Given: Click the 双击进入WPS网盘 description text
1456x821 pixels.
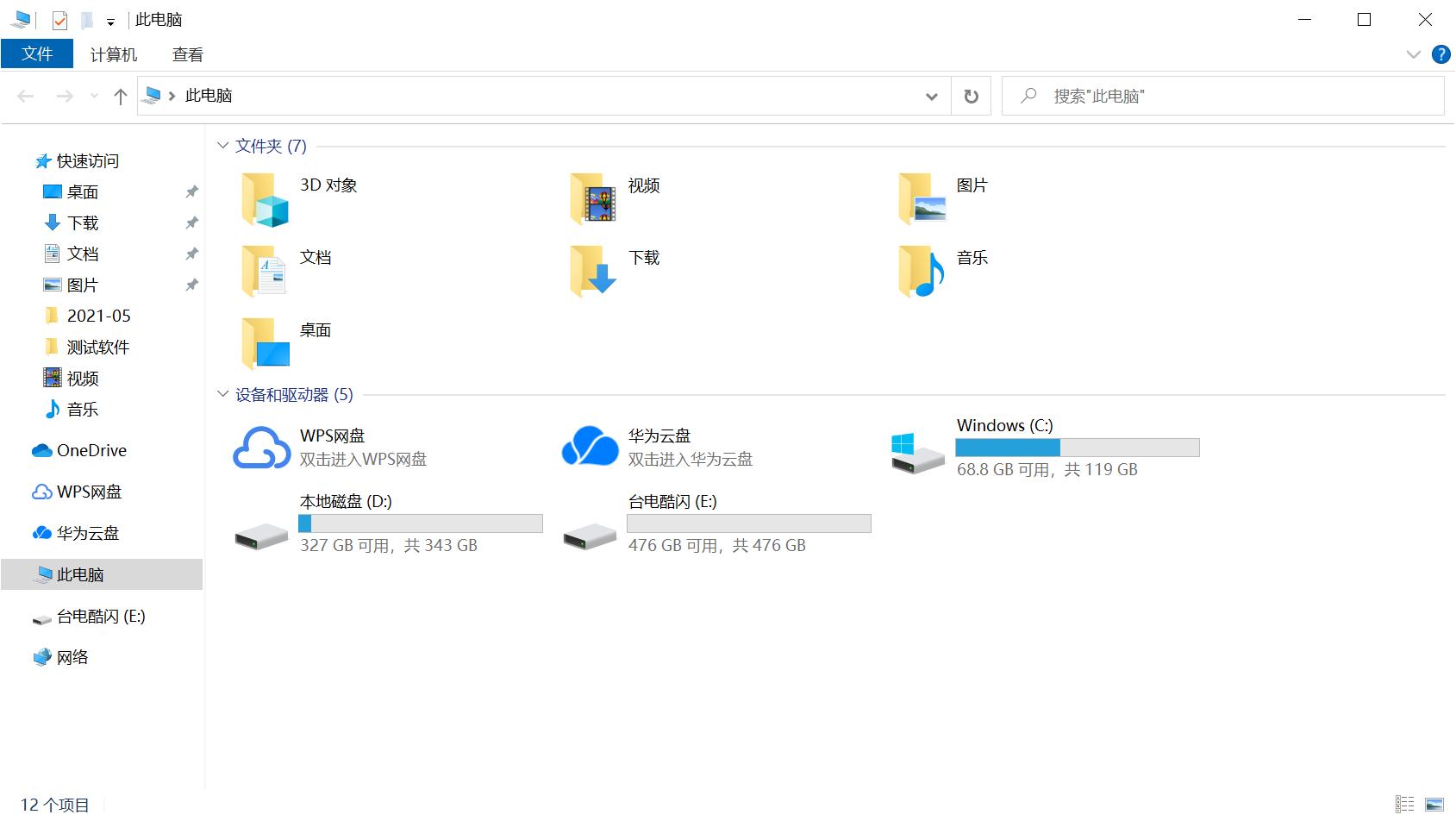Looking at the screenshot, I should (x=363, y=460).
